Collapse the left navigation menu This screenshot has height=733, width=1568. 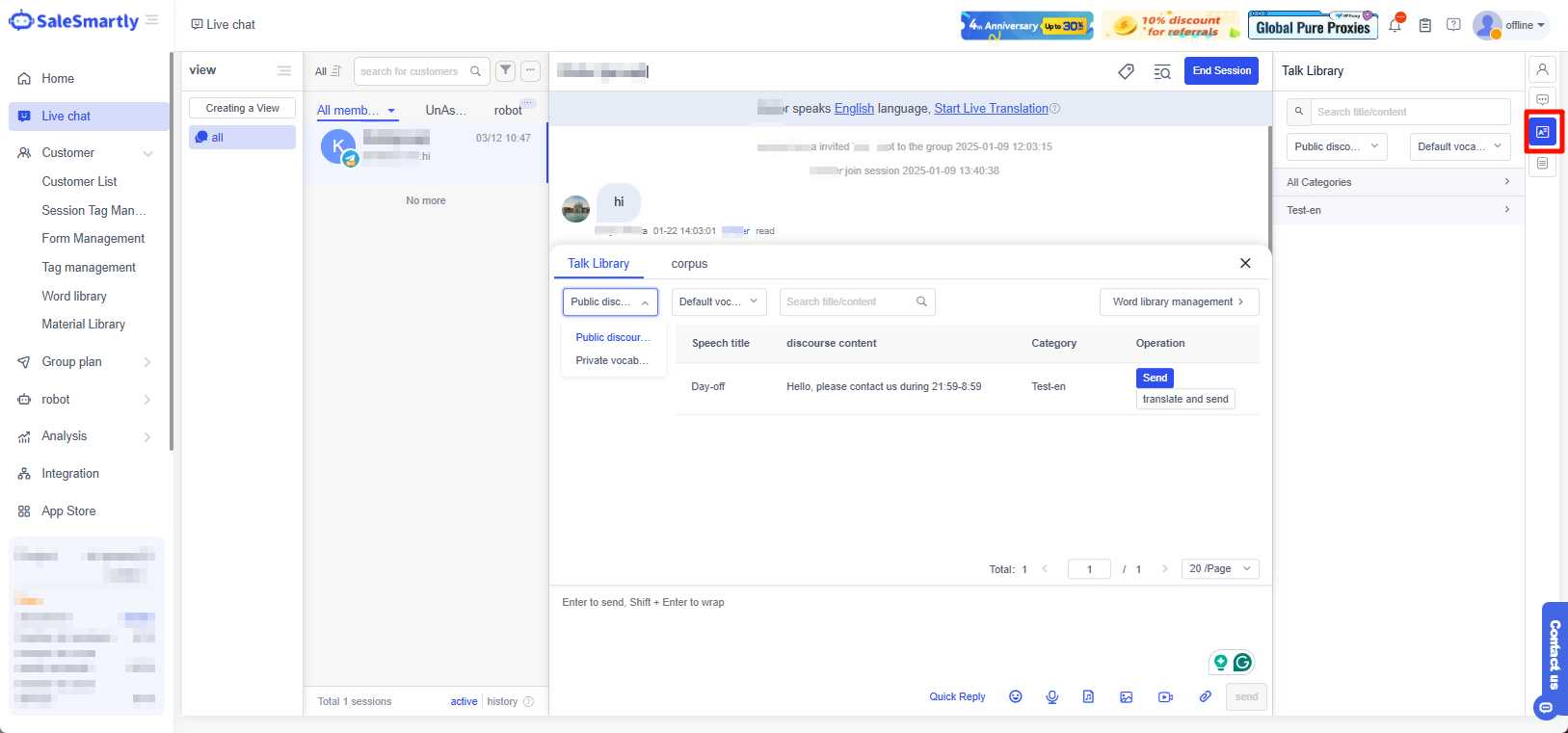152,20
